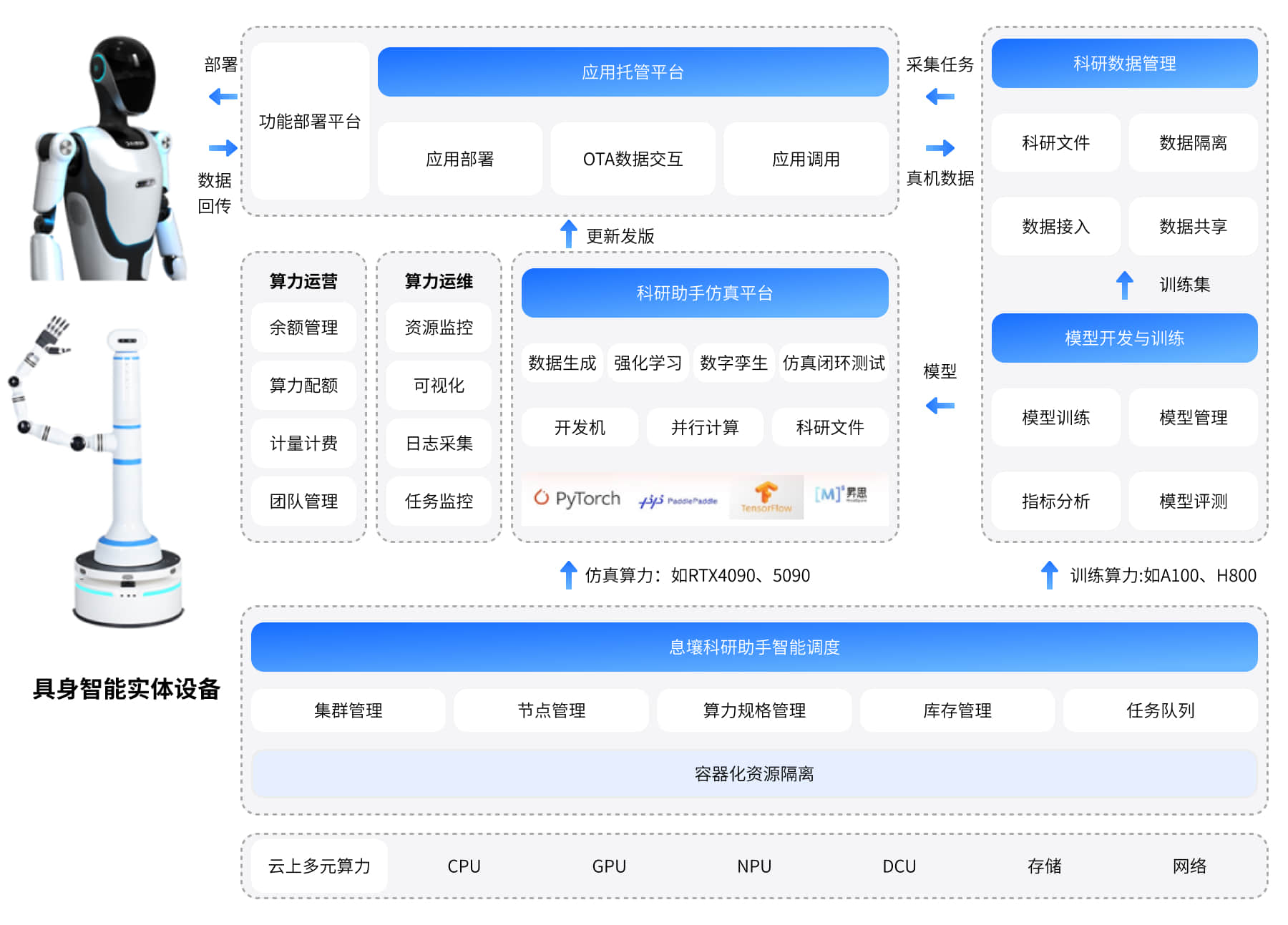Select the 算力规格管理 box
The height and width of the screenshot is (925, 1288).
[754, 710]
